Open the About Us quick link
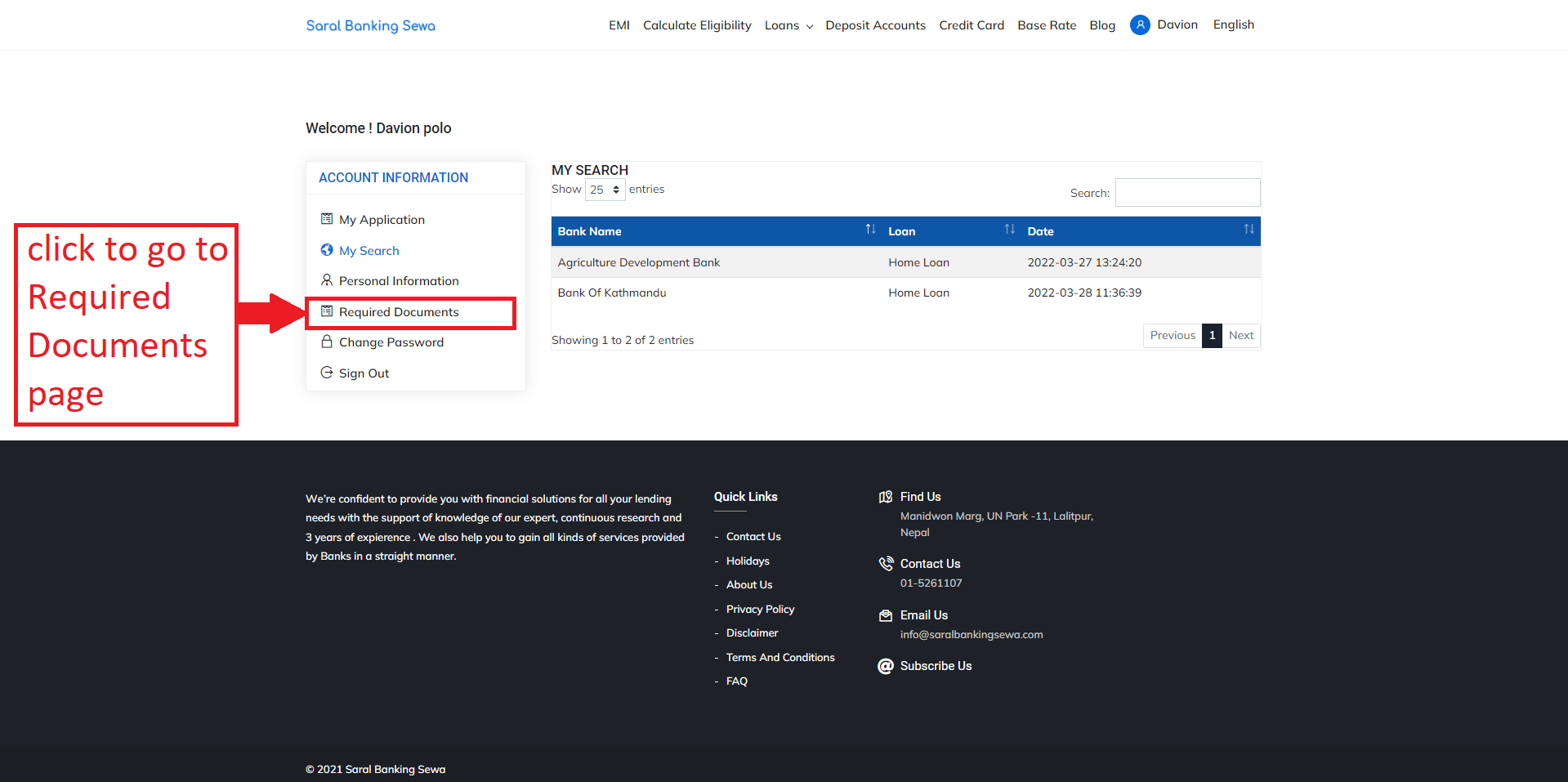The width and height of the screenshot is (1568, 782). click(749, 585)
